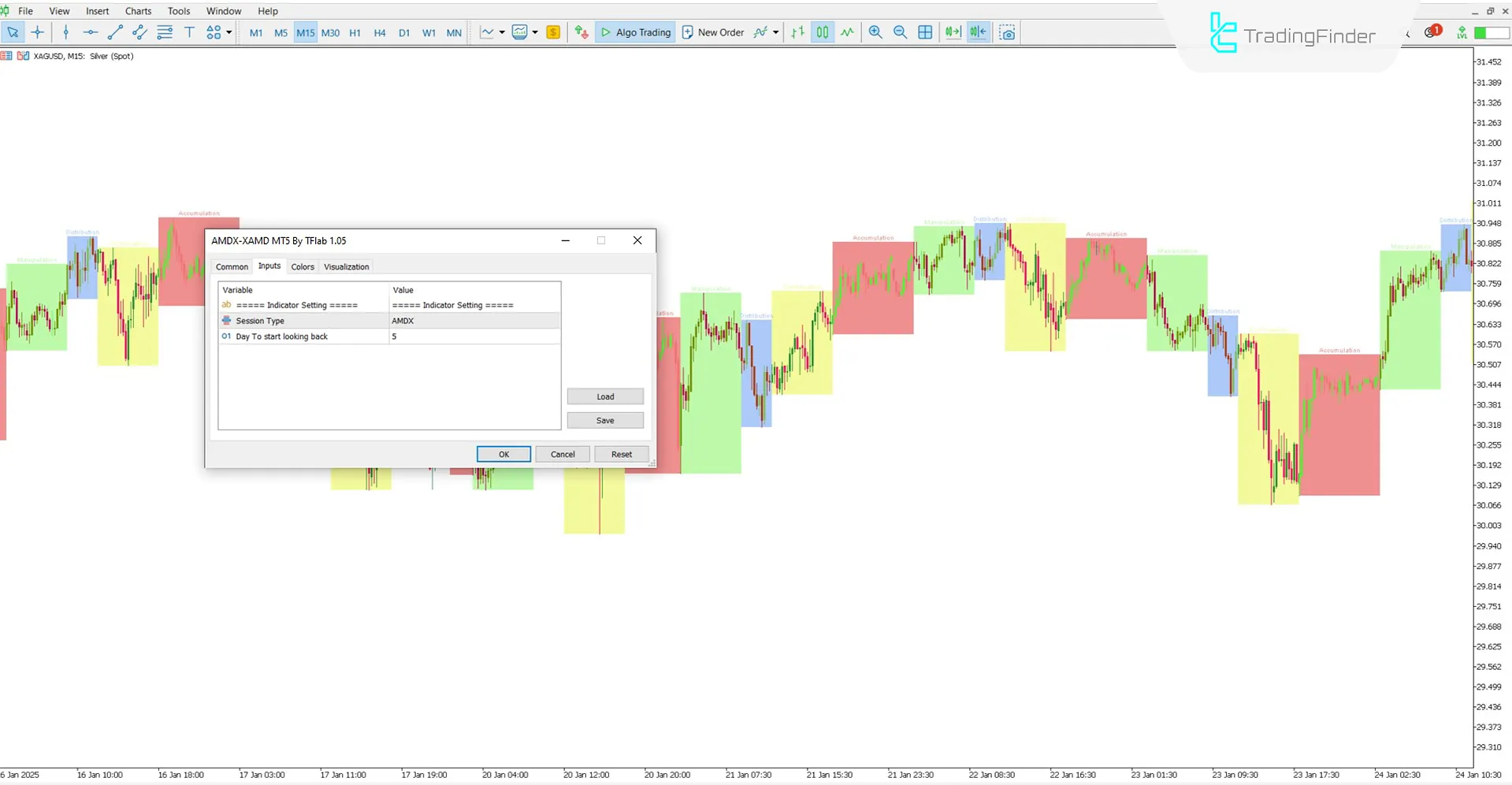Select the vertical line drawing tool
The height and width of the screenshot is (785, 1512).
(x=66, y=32)
